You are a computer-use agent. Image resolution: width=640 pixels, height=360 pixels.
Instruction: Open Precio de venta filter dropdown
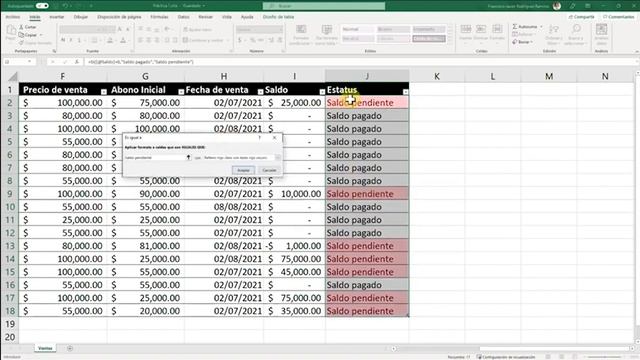click(x=103, y=92)
